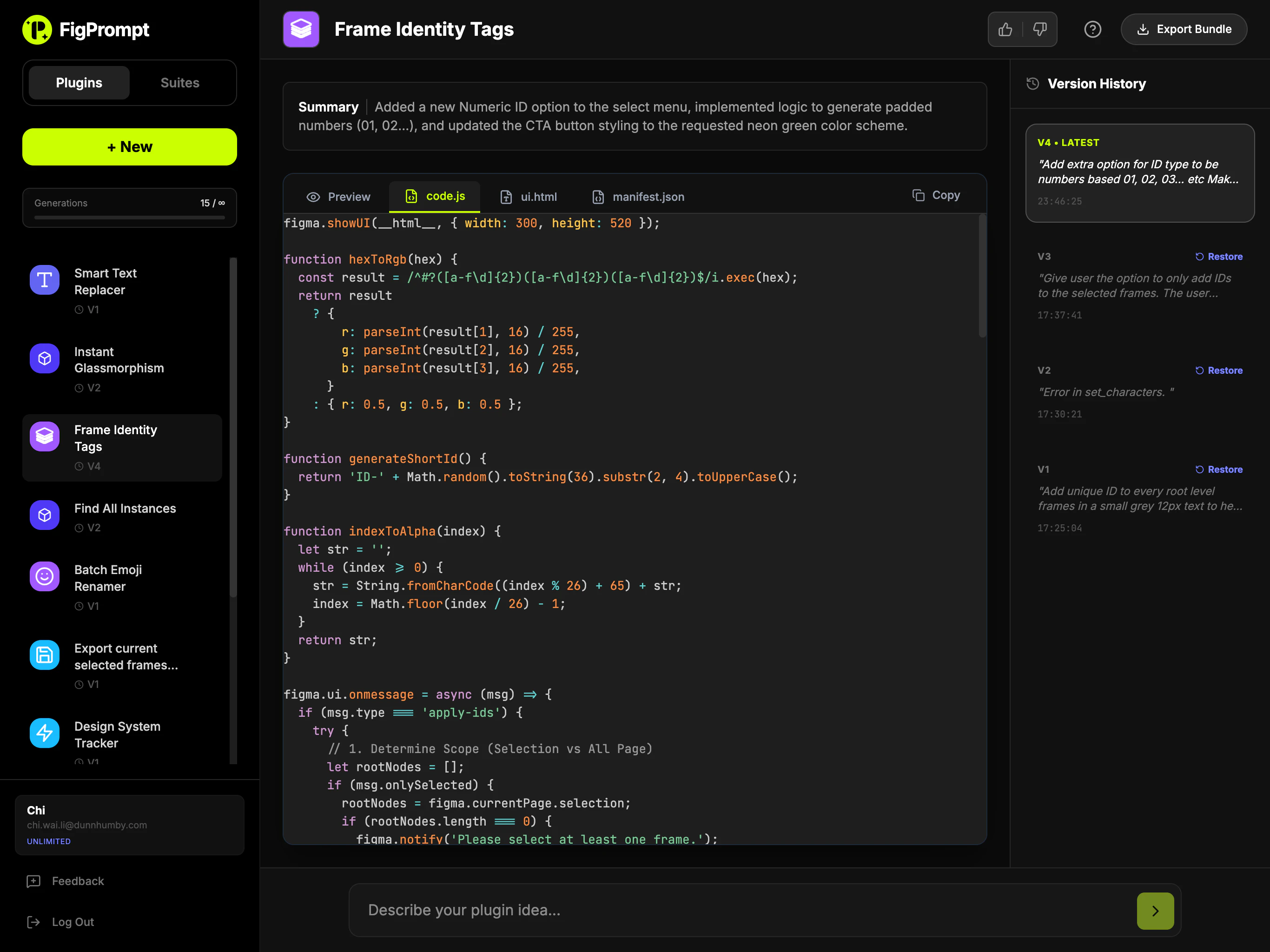
Task: Open the ui.html file tab
Action: 528,197
